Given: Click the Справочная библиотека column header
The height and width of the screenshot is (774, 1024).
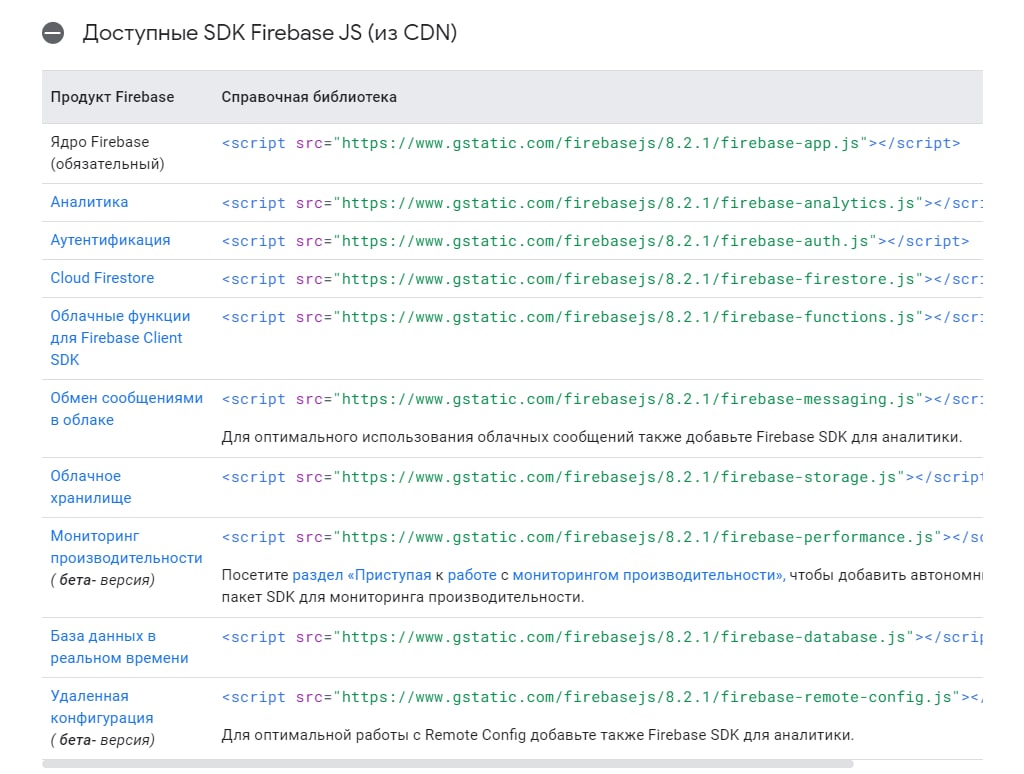Looking at the screenshot, I should (x=309, y=97).
